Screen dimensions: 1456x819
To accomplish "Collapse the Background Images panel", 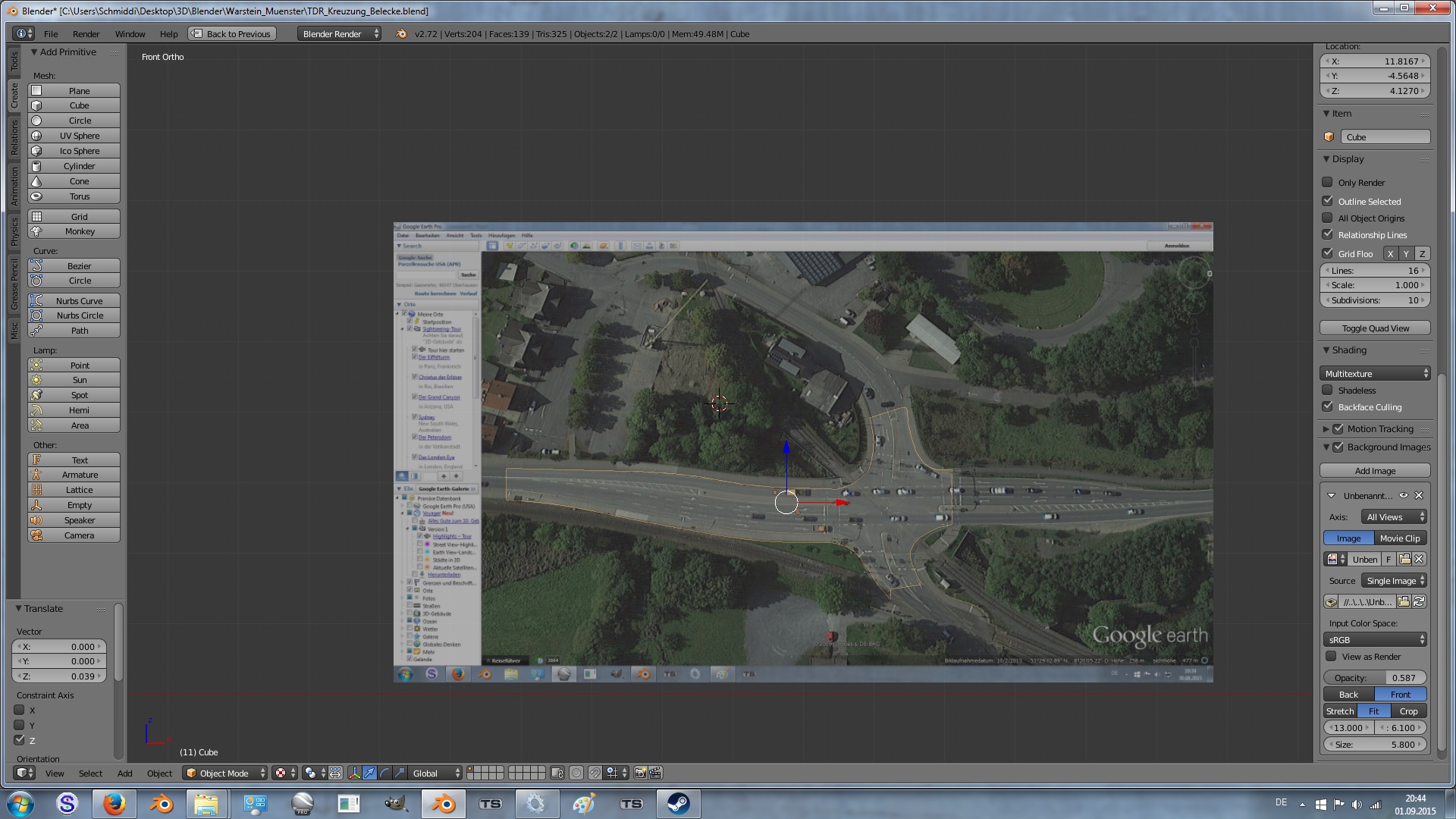I will coord(1326,447).
